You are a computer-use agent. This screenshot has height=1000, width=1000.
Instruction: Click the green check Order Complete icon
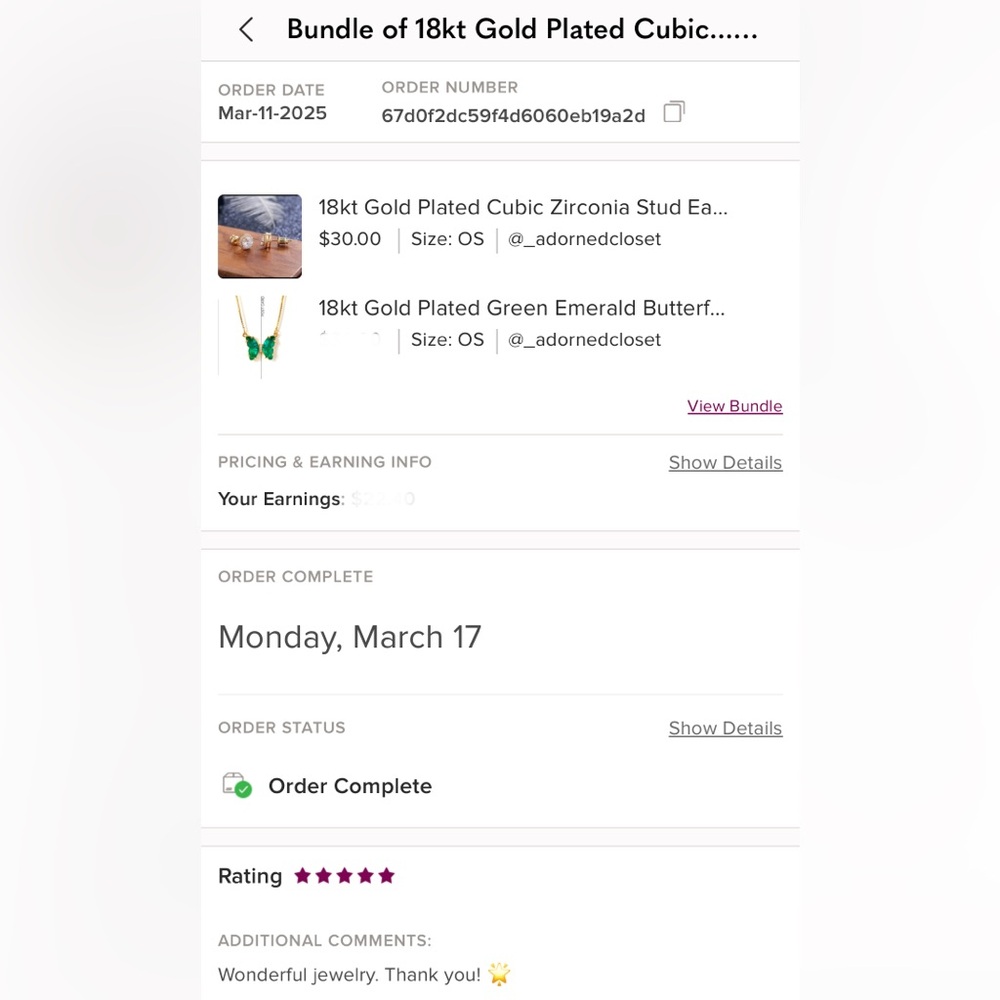click(x=236, y=785)
